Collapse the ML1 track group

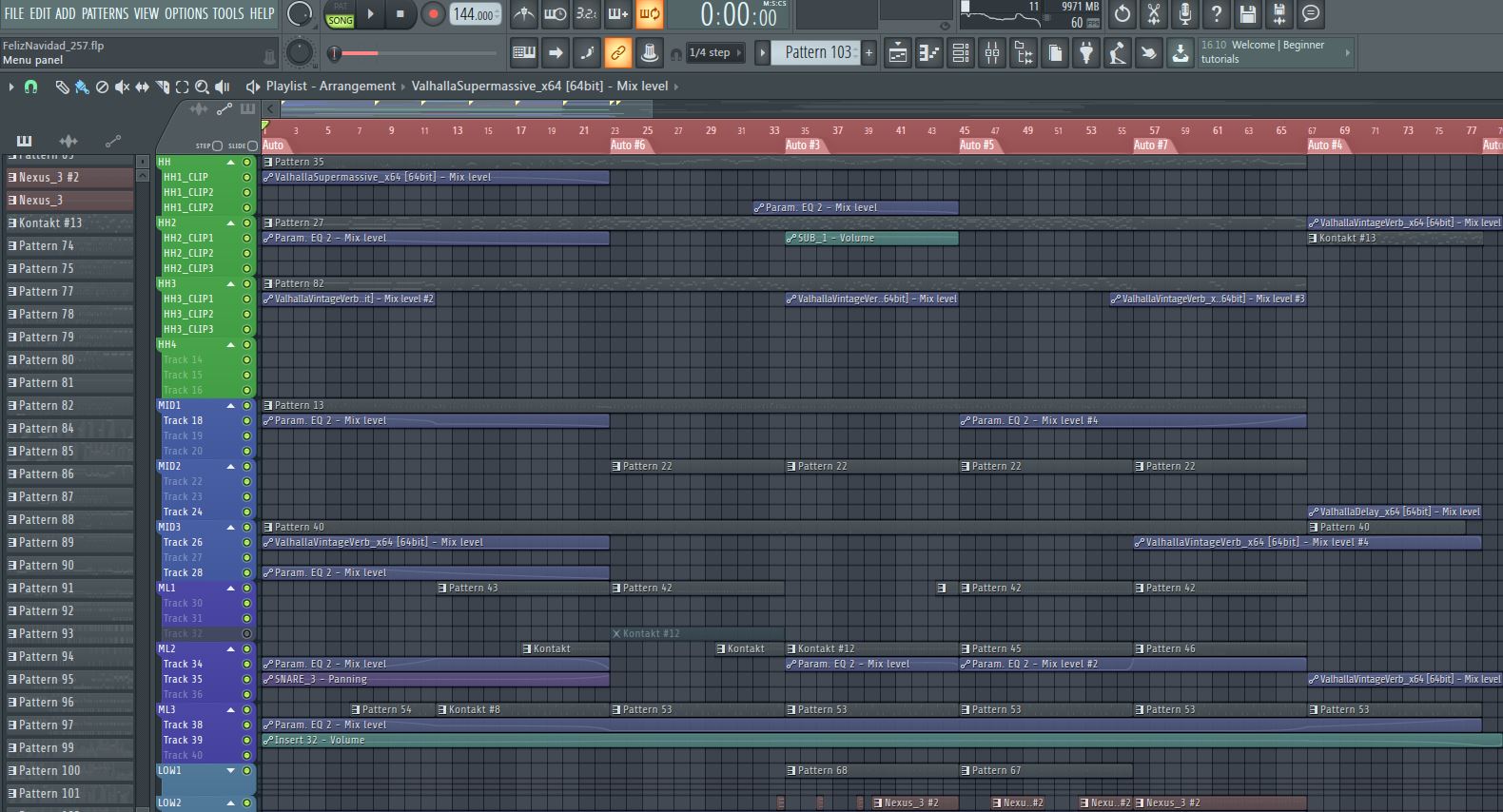(x=230, y=589)
